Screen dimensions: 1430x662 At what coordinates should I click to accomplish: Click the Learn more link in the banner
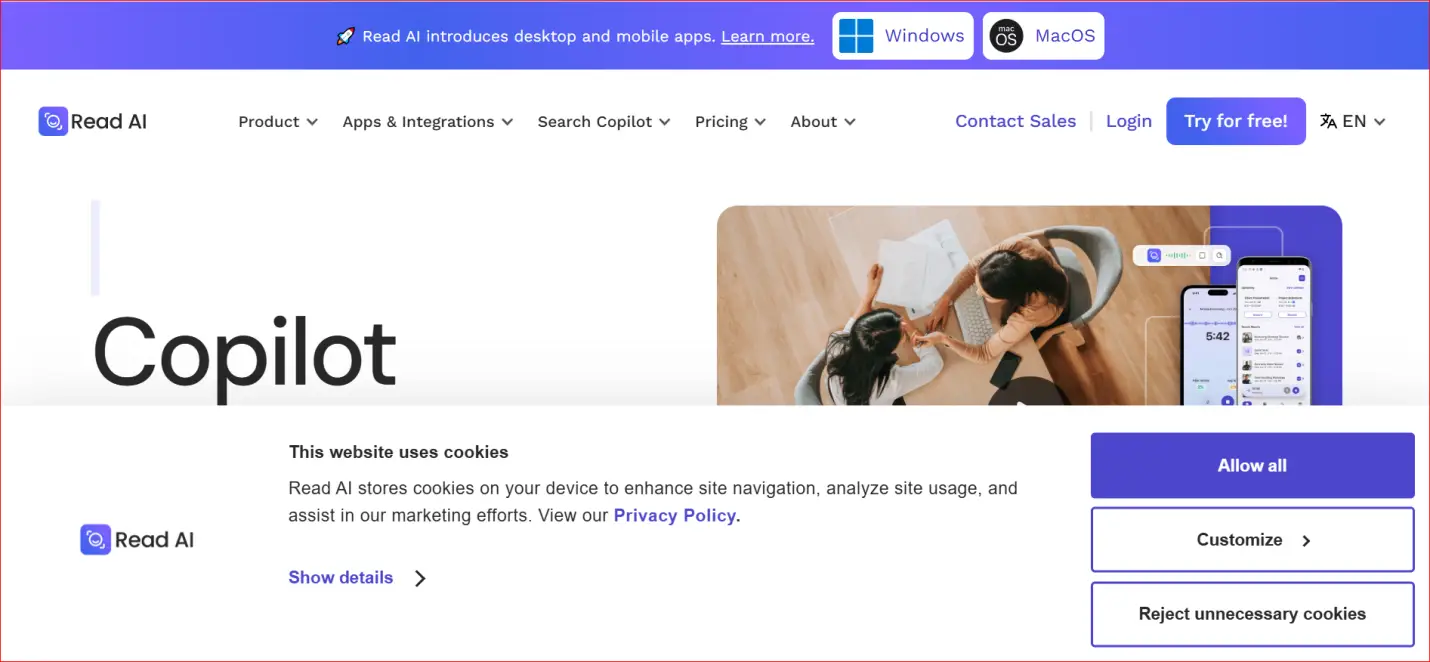767,36
